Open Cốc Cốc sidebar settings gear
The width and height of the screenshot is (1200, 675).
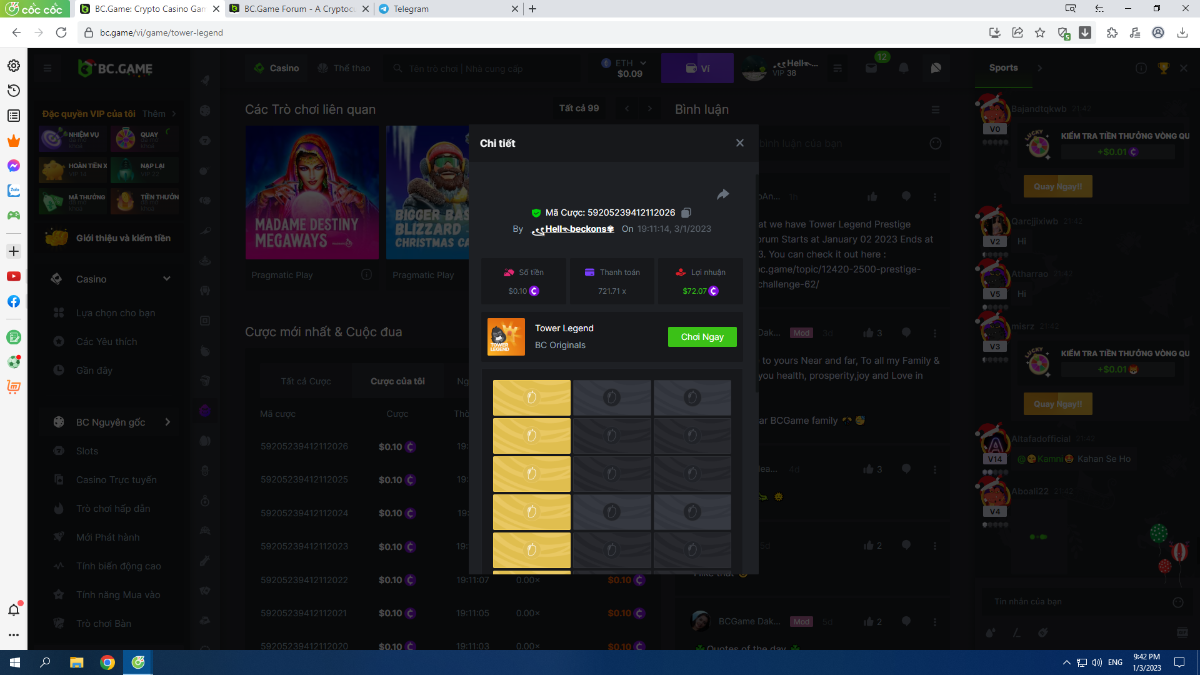[x=14, y=66]
